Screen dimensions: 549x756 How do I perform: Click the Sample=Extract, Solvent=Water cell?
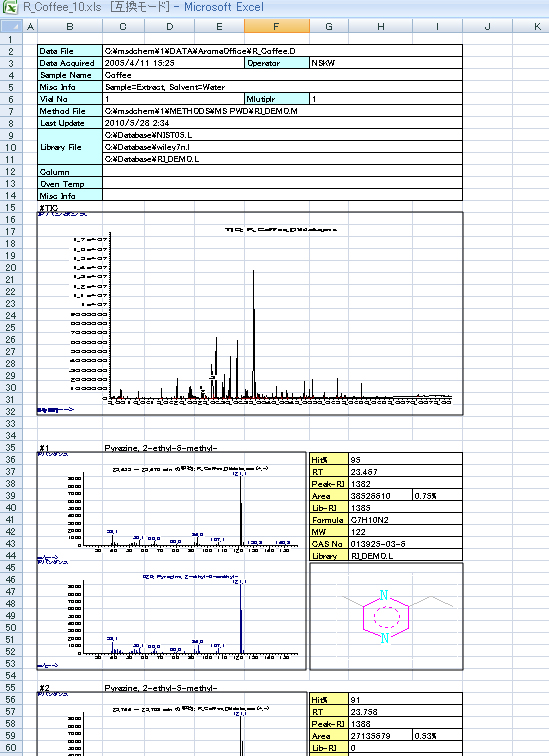tap(282, 87)
